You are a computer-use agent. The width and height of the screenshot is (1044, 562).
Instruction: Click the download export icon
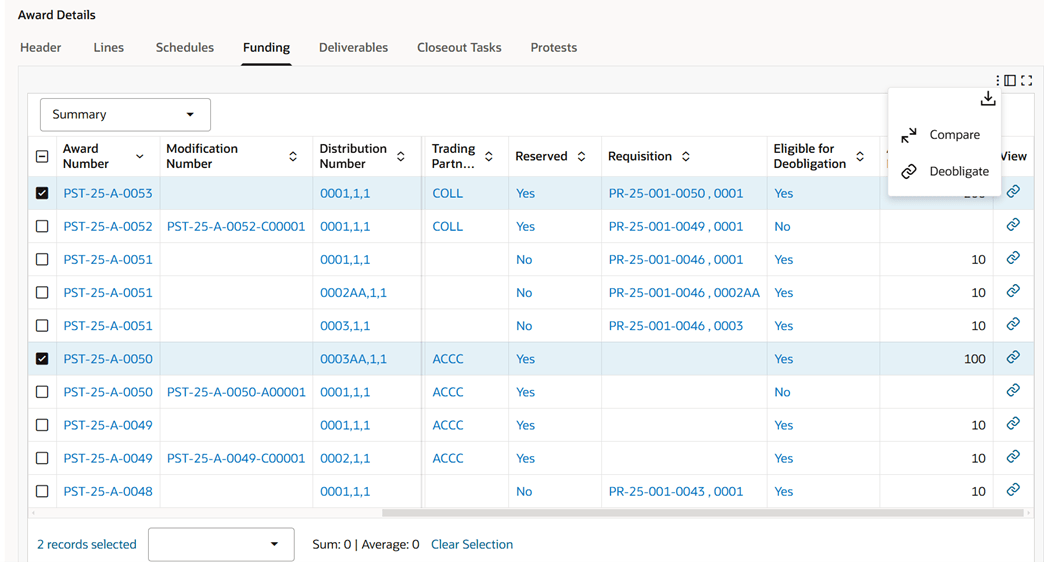[x=988, y=99]
